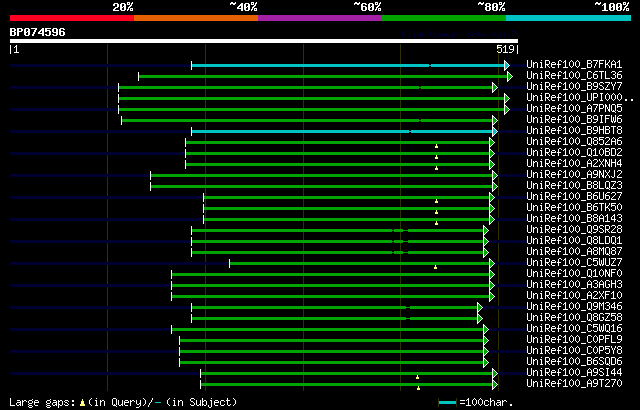Screen dimensions: 640x410
Task: Click the arrowhead ending the UniRef100_Q9M346 bar
Action: (480, 308)
